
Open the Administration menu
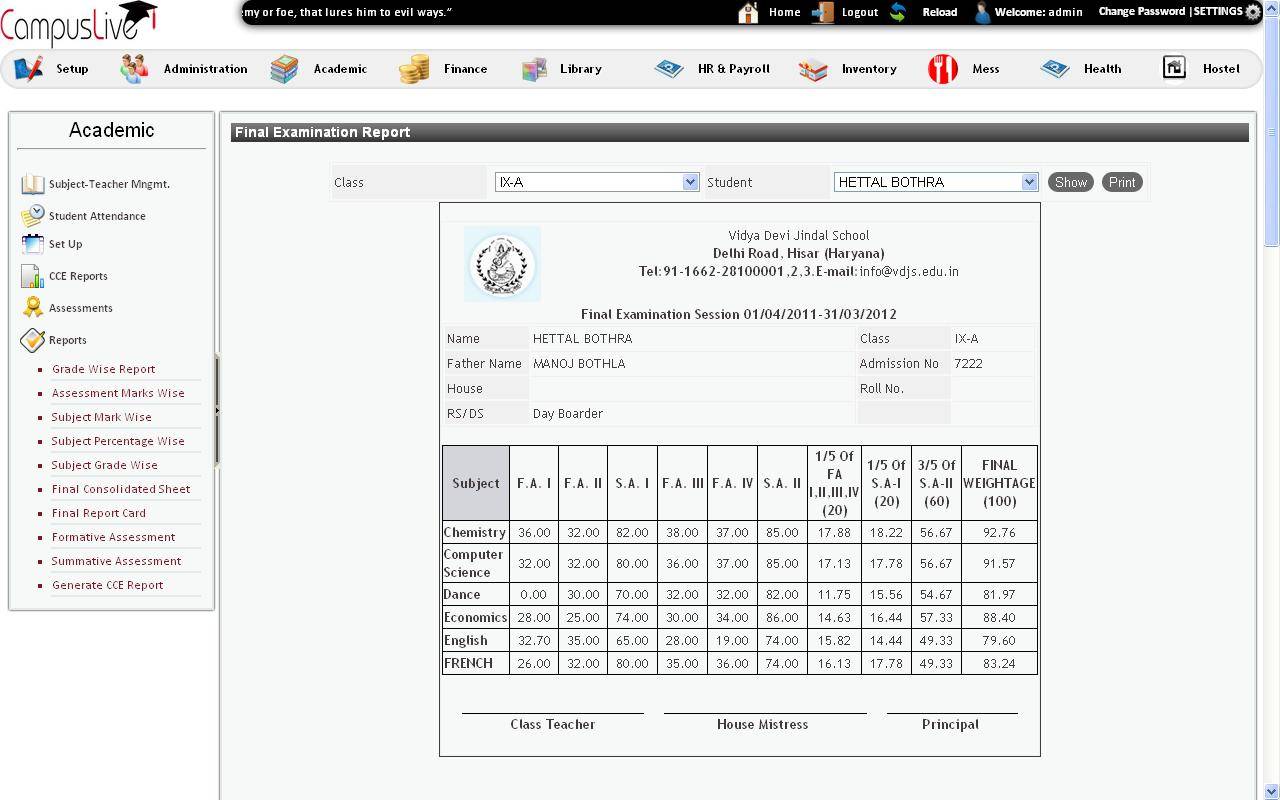pos(205,69)
